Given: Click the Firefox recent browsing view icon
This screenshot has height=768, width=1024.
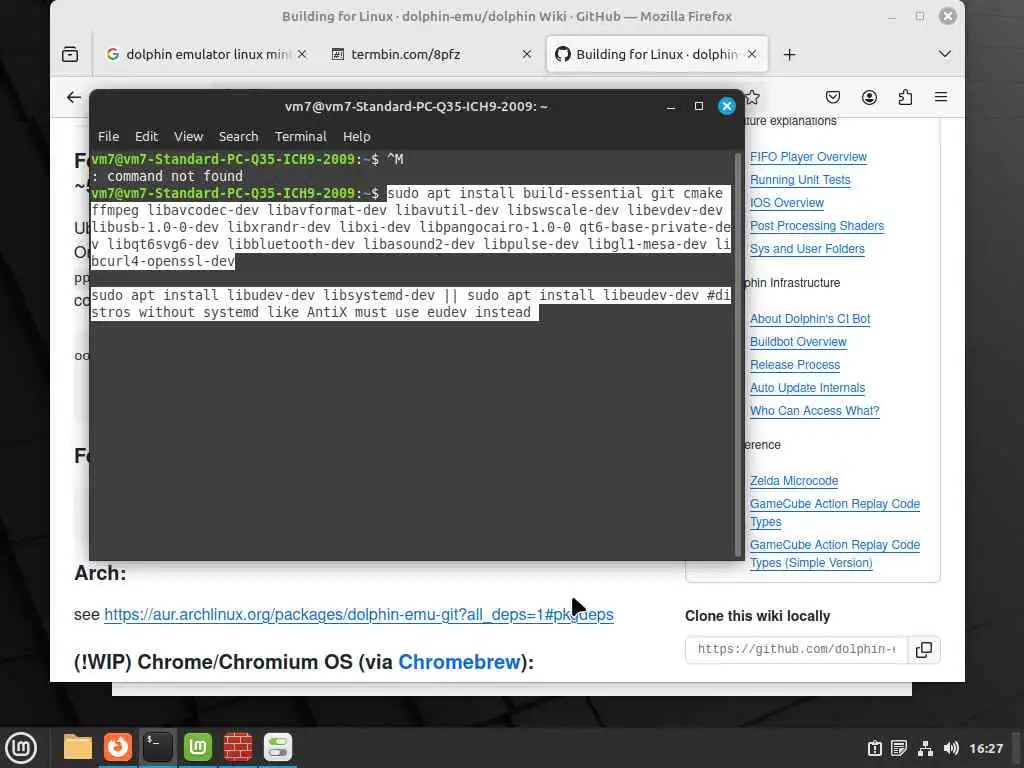Looking at the screenshot, I should pos(70,54).
